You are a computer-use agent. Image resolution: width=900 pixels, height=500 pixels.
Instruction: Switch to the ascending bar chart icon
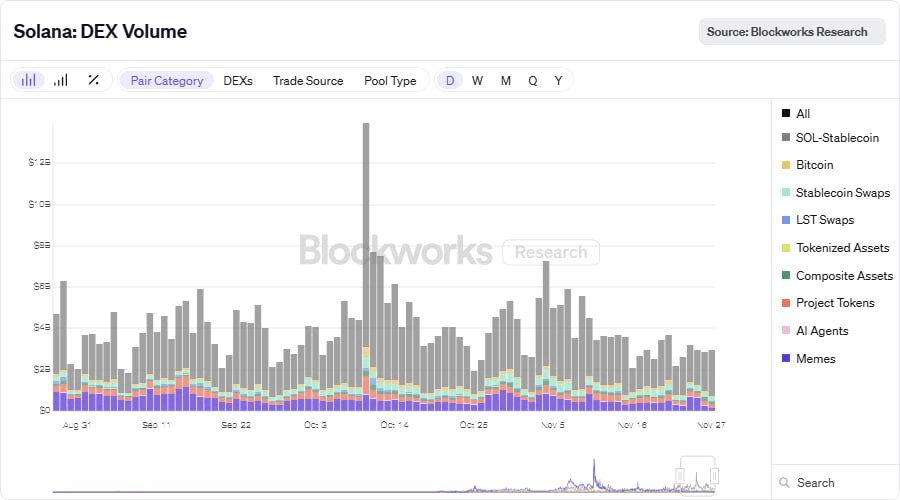pos(61,80)
